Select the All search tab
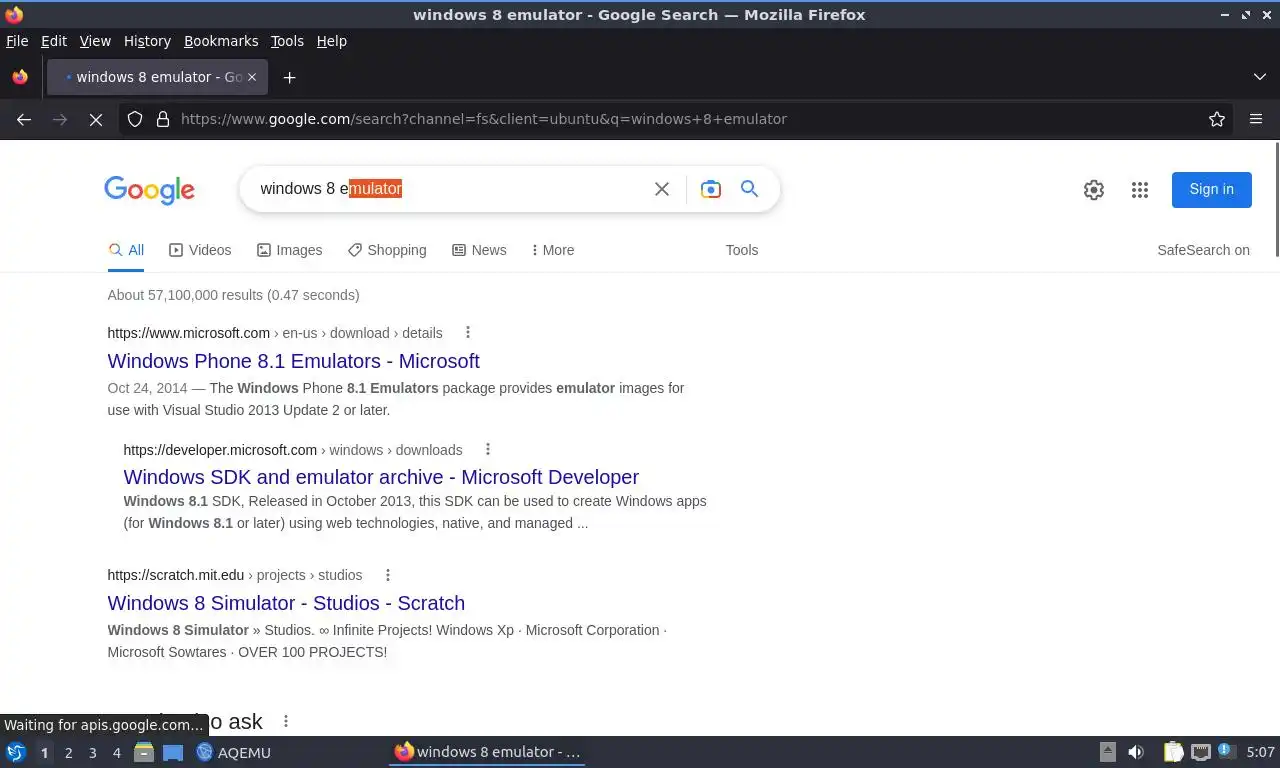1280x768 pixels. coord(127,250)
